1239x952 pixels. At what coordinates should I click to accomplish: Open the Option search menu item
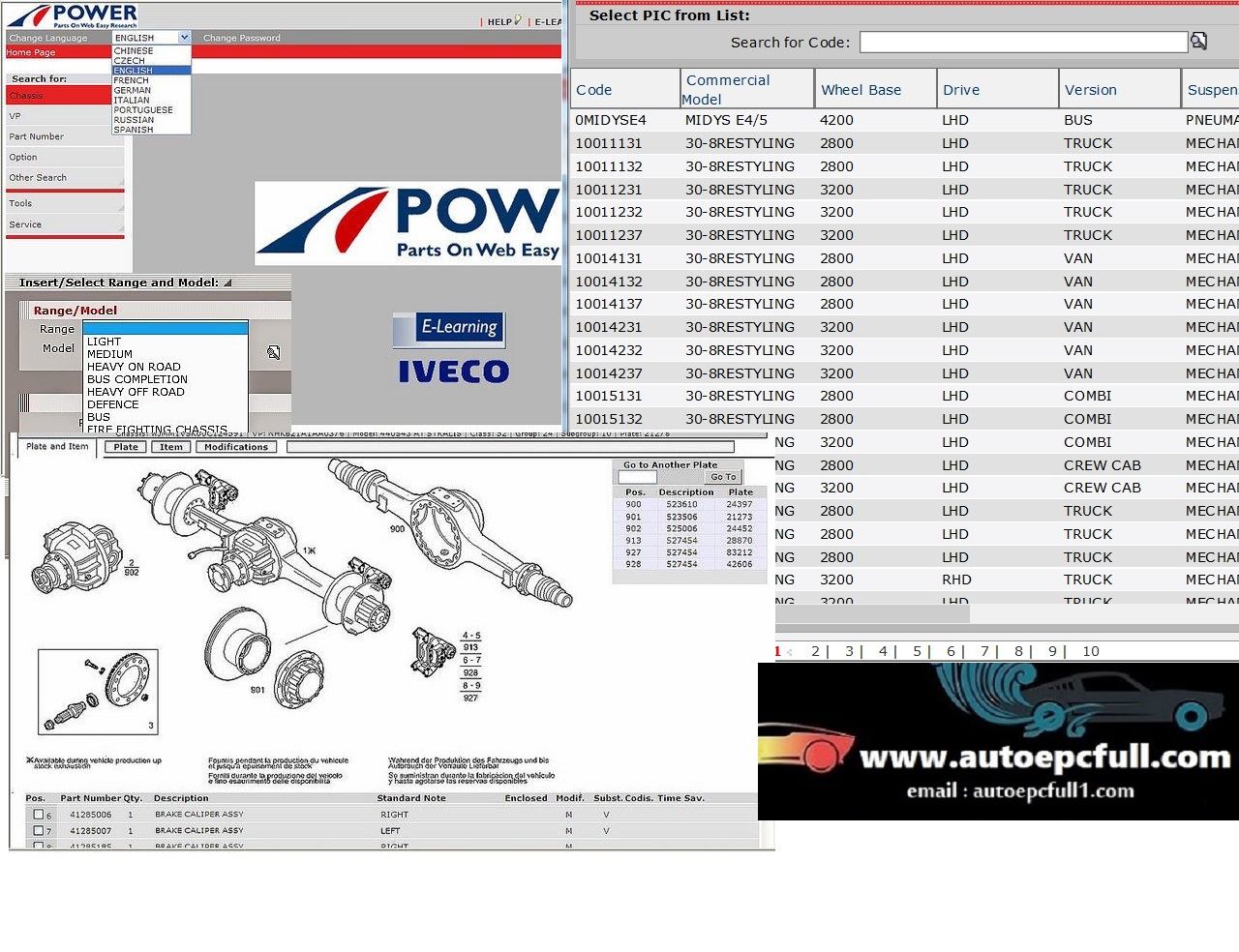click(x=65, y=157)
